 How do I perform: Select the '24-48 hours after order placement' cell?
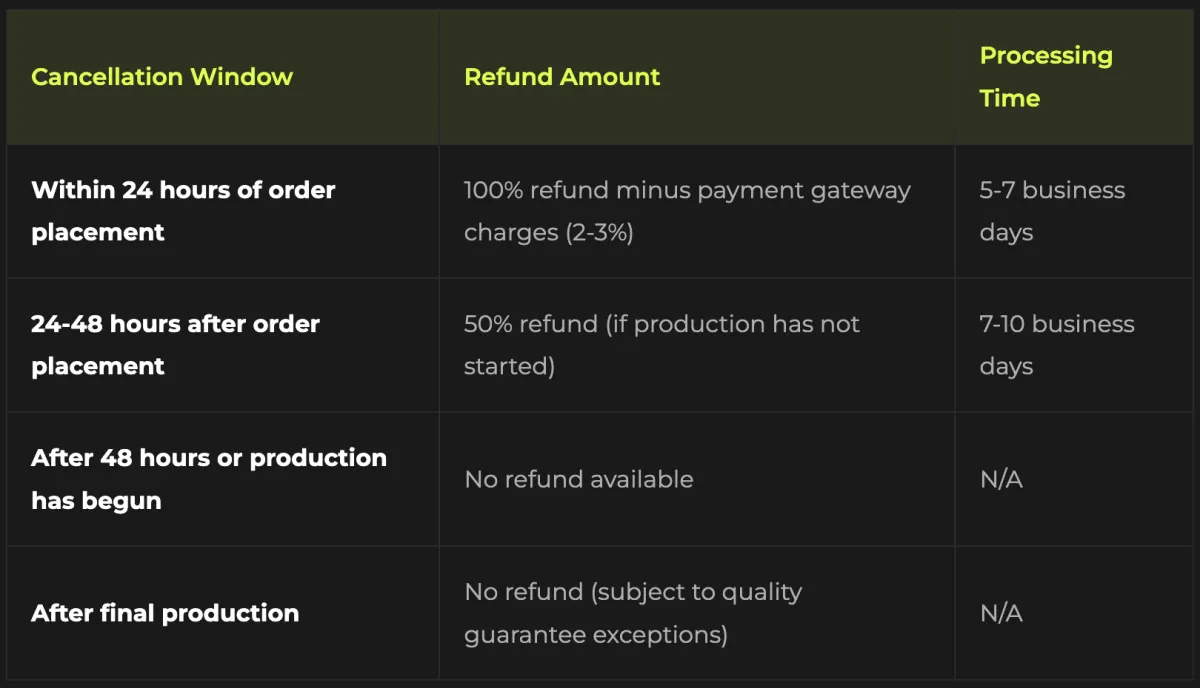pyautogui.click(x=175, y=345)
